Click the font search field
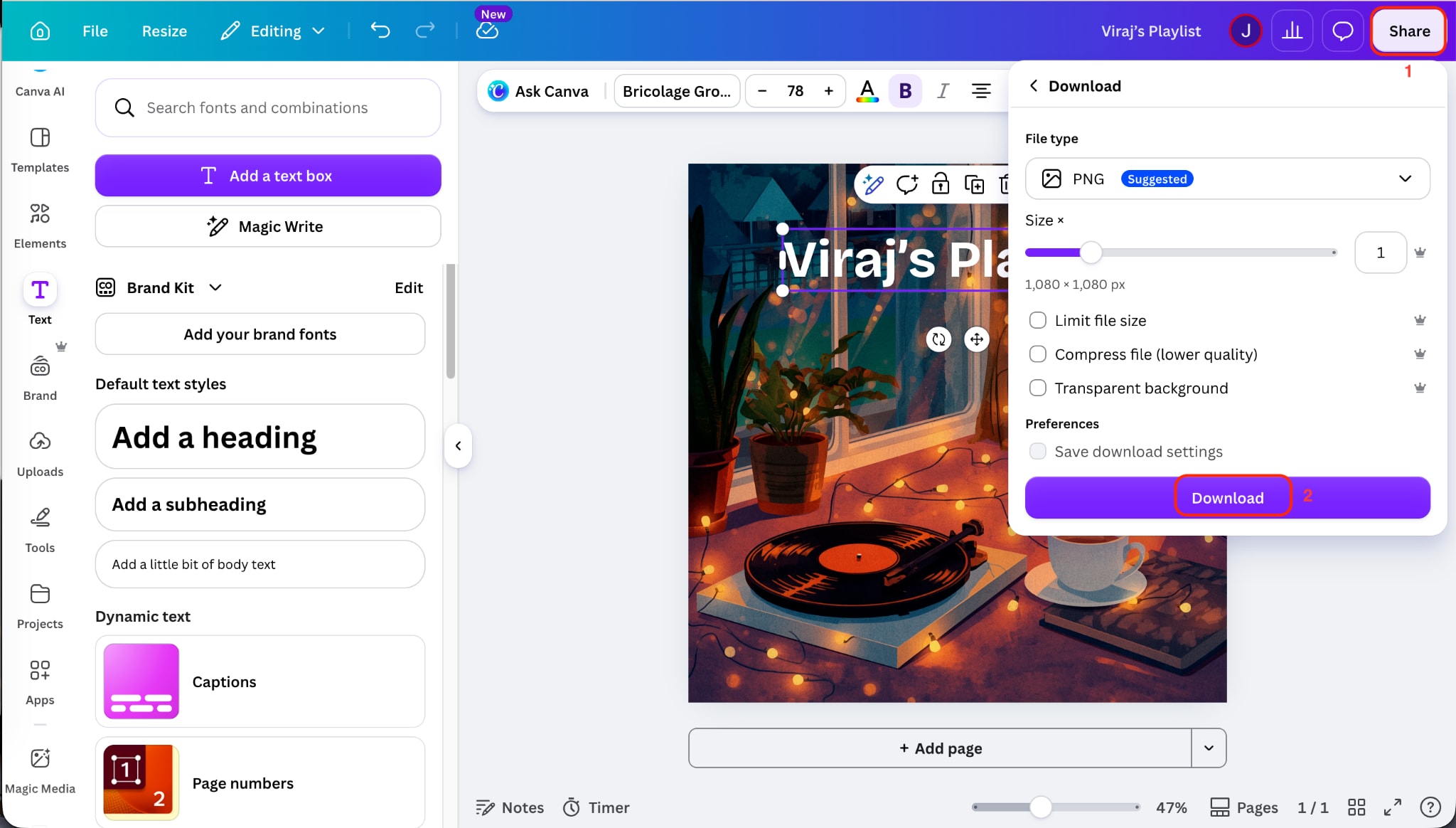 point(268,107)
